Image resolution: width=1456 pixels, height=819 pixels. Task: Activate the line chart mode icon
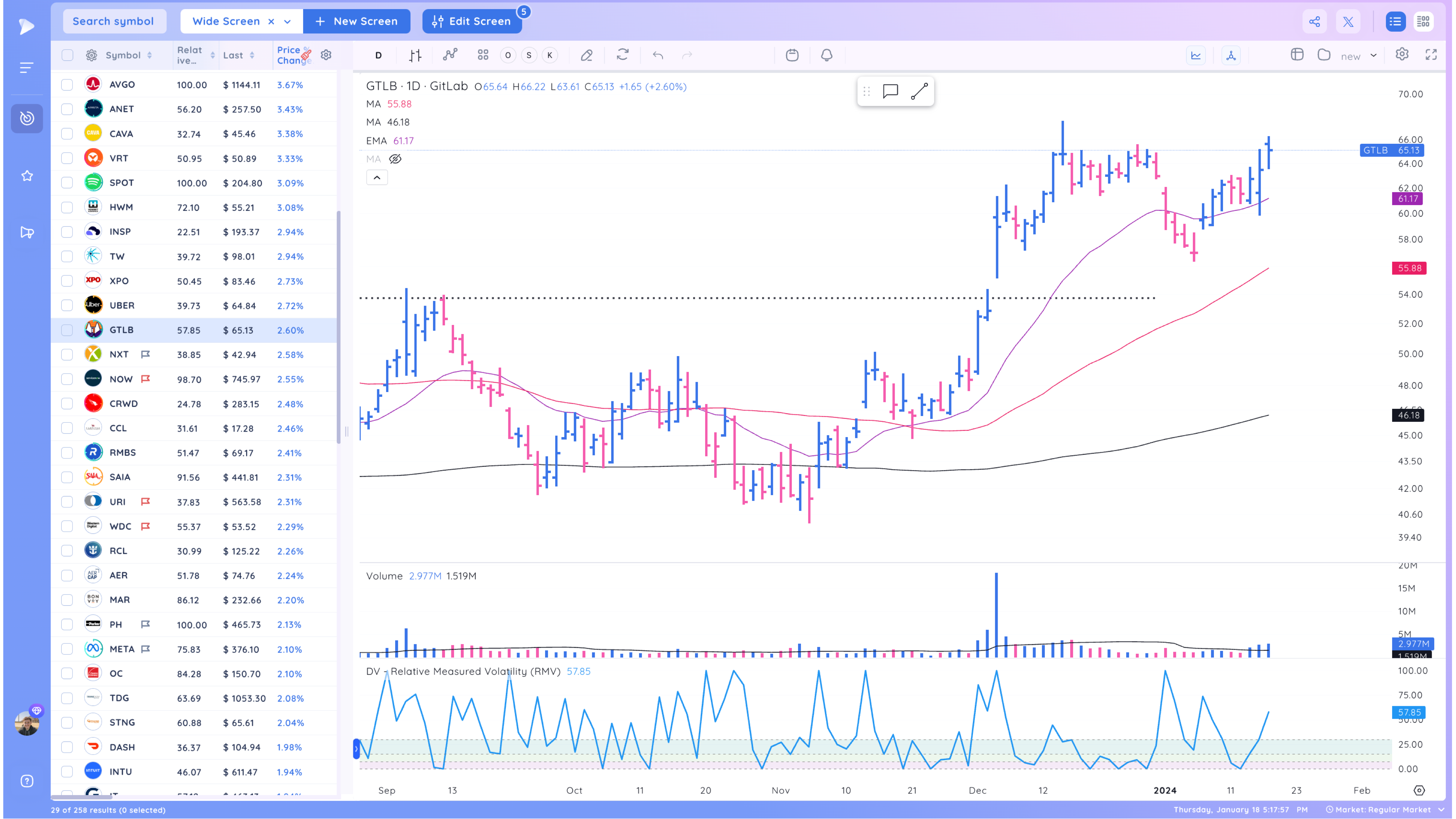click(1196, 55)
